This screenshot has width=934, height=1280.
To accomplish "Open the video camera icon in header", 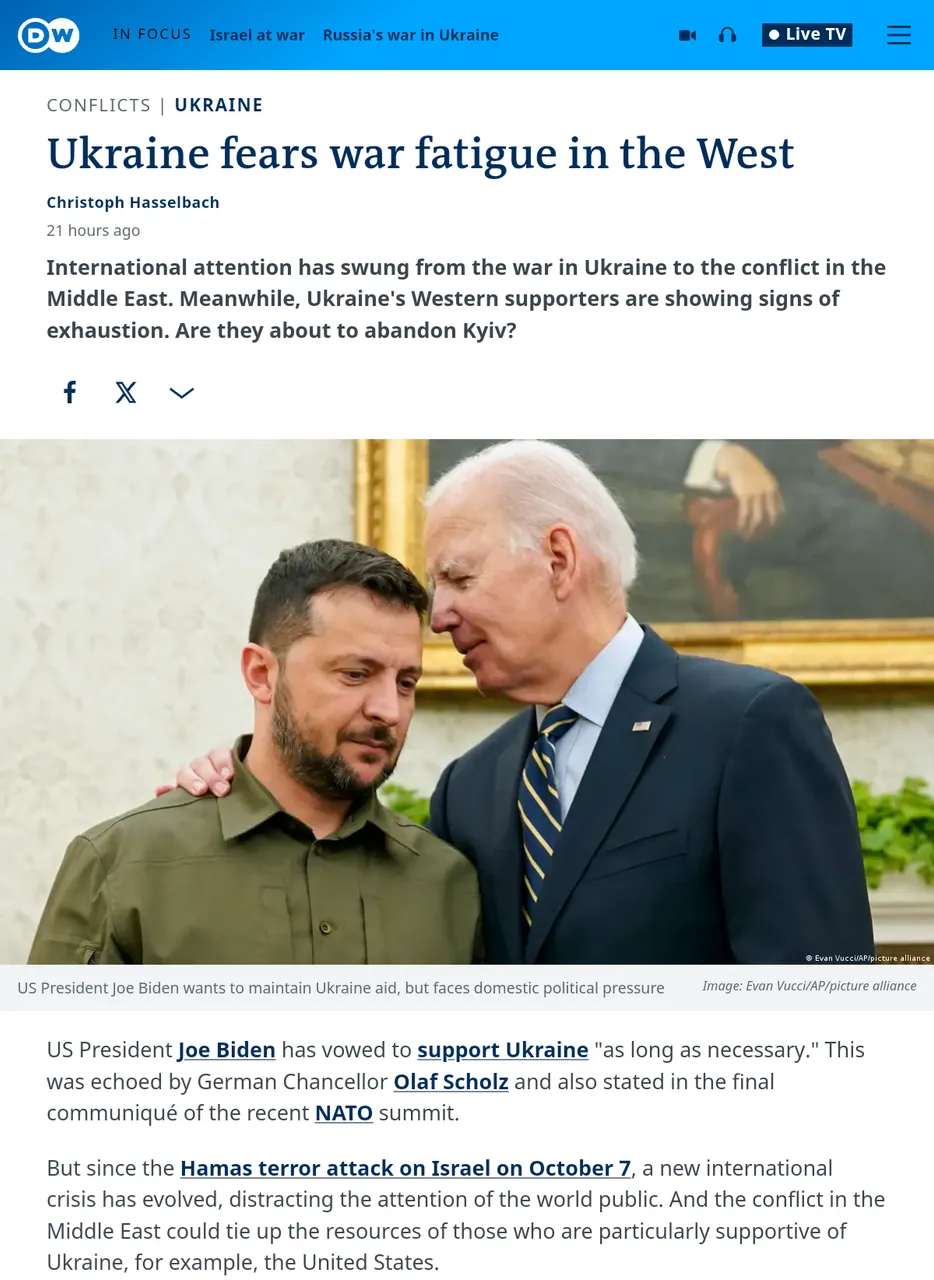I will pos(687,35).
